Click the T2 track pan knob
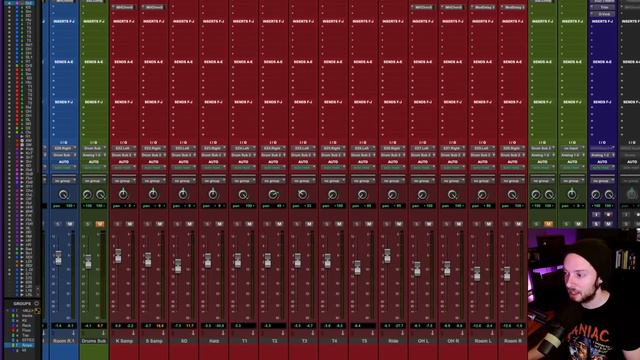The image size is (640, 360). [273, 195]
